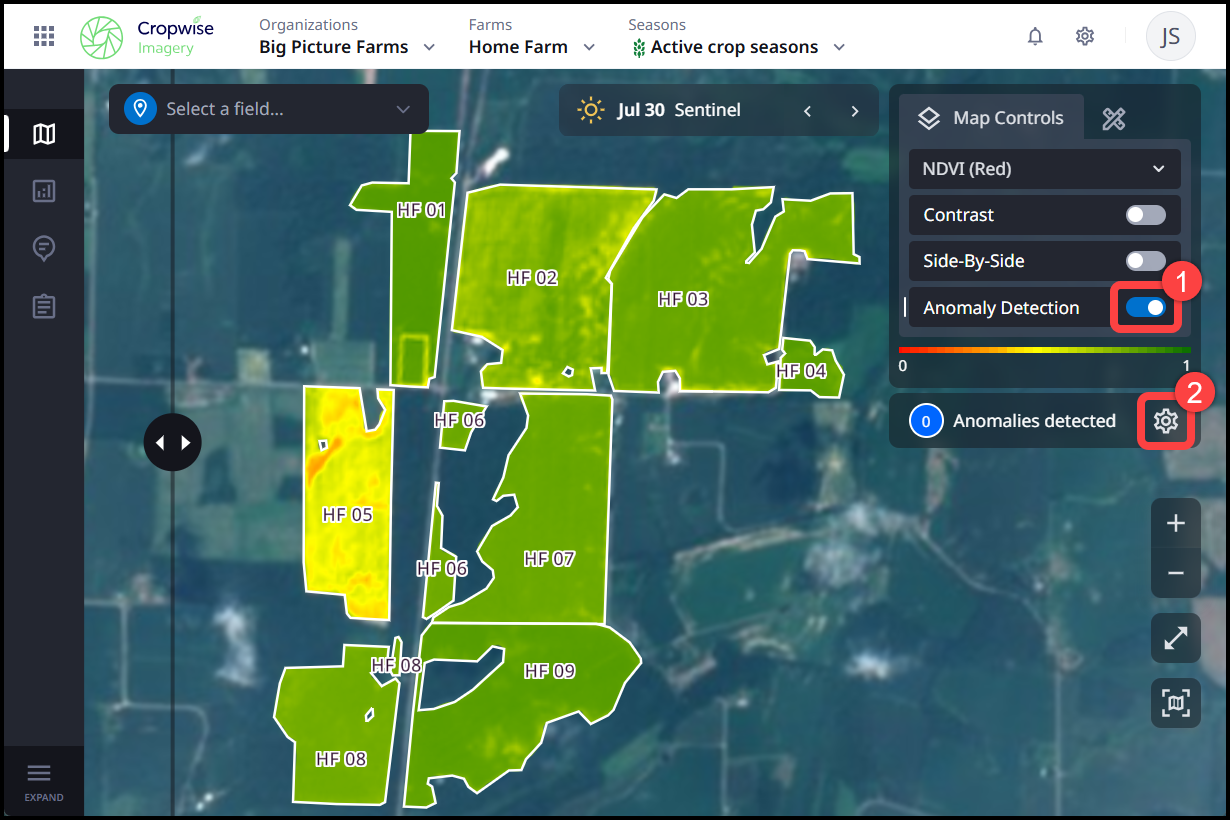Image resolution: width=1230 pixels, height=820 pixels.
Task: Switch to the drawing tools tab
Action: click(x=1114, y=119)
